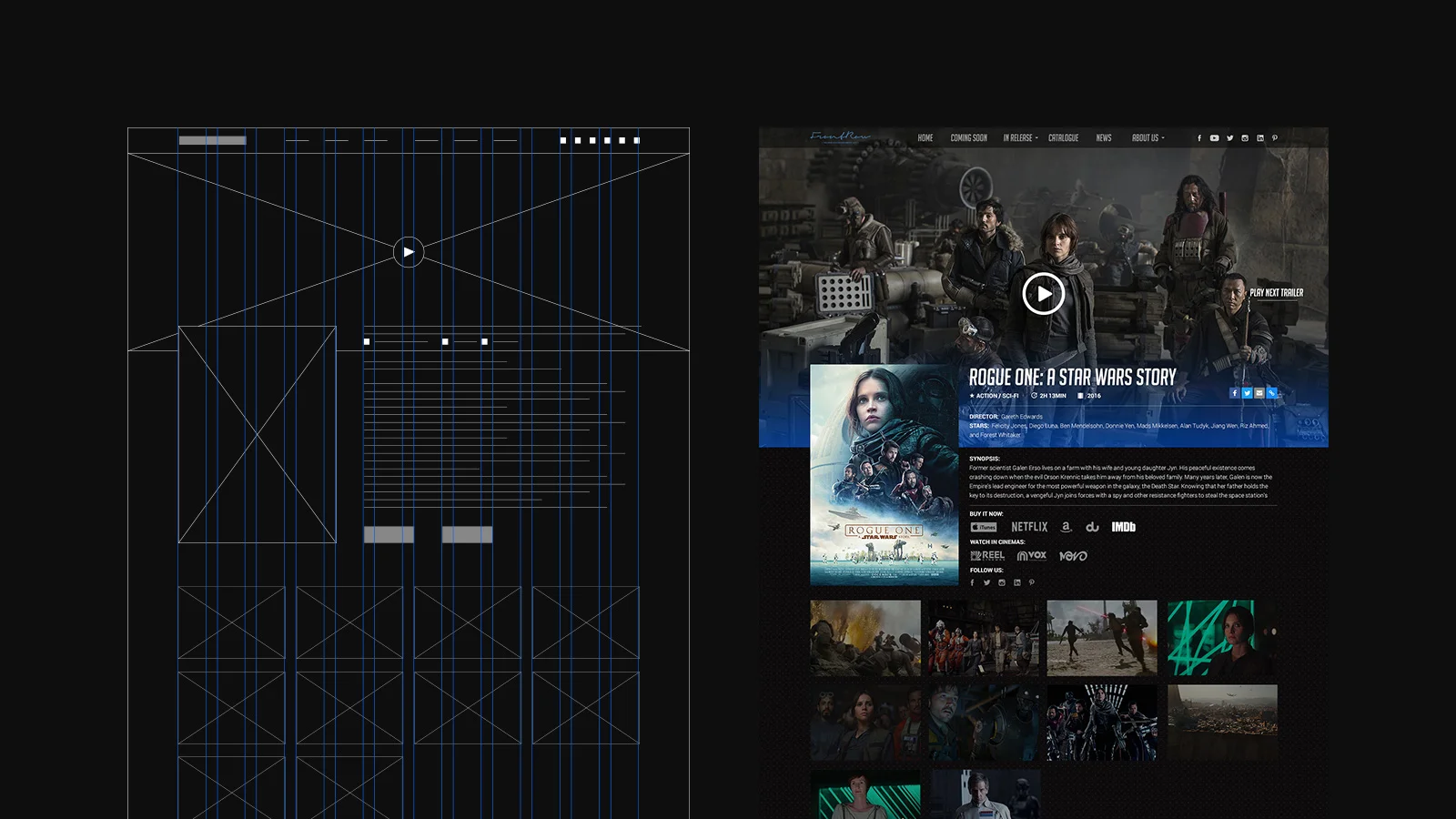Open the still with green lines beside a woman
The width and height of the screenshot is (1456, 819).
pyautogui.click(x=1222, y=638)
